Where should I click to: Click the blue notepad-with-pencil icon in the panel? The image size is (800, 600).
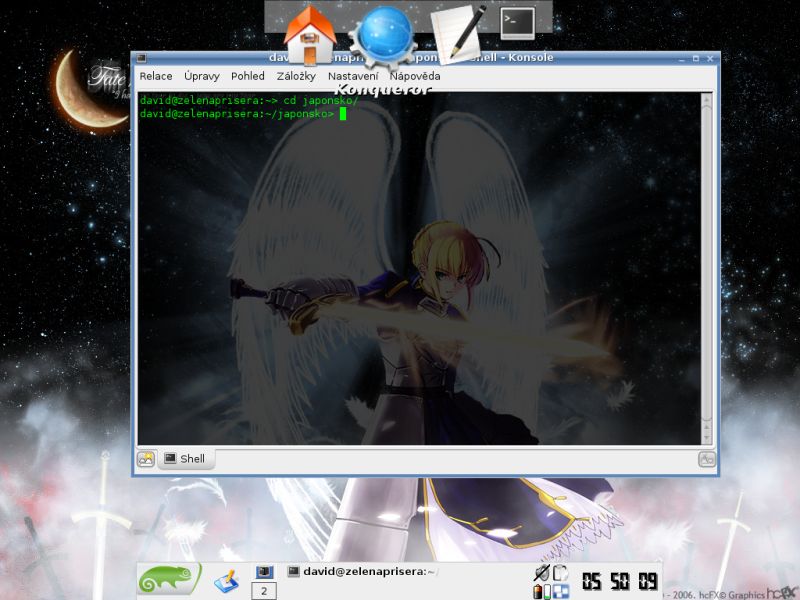click(227, 581)
